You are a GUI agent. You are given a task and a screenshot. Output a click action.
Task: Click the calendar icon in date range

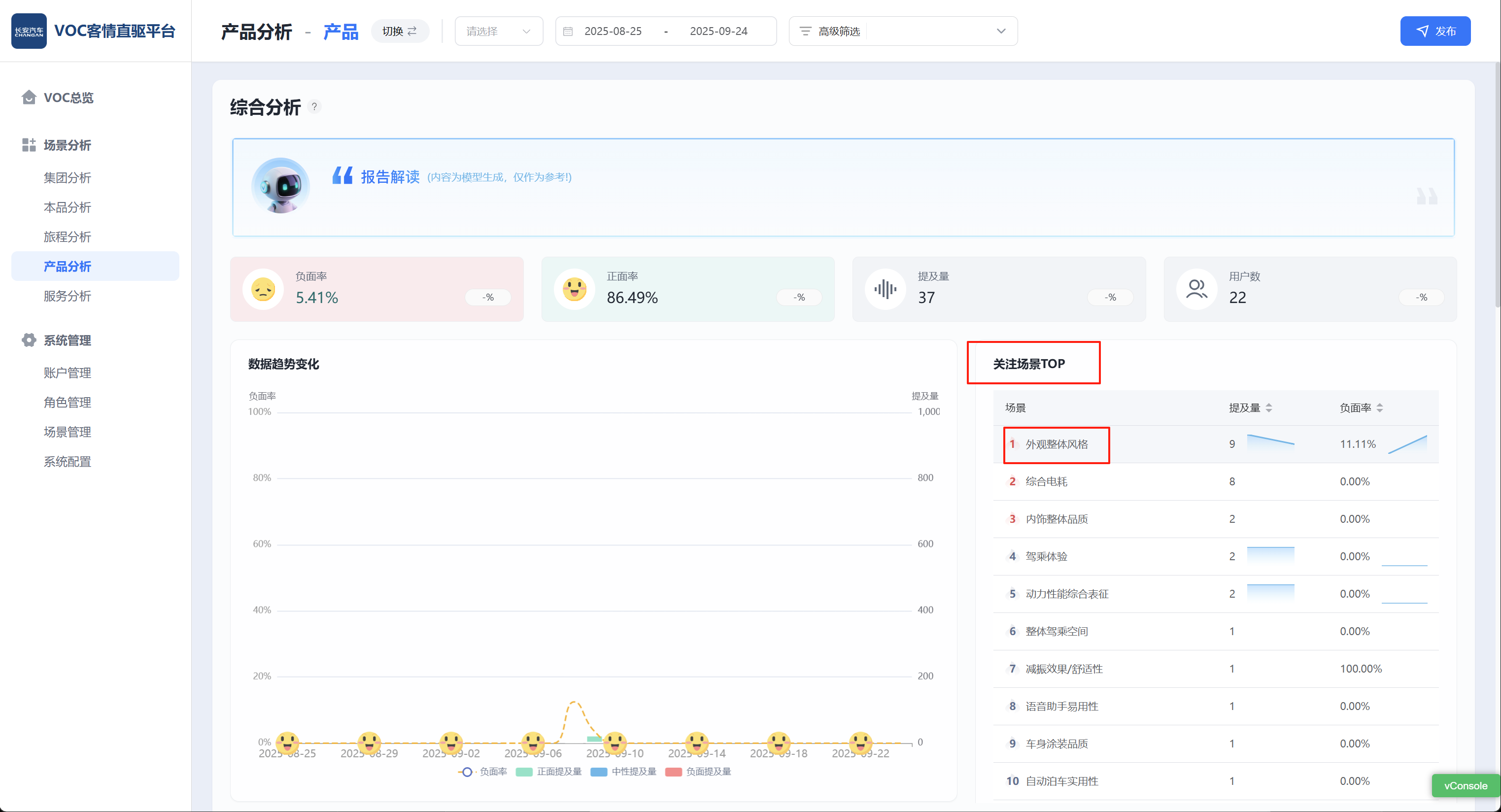click(568, 32)
